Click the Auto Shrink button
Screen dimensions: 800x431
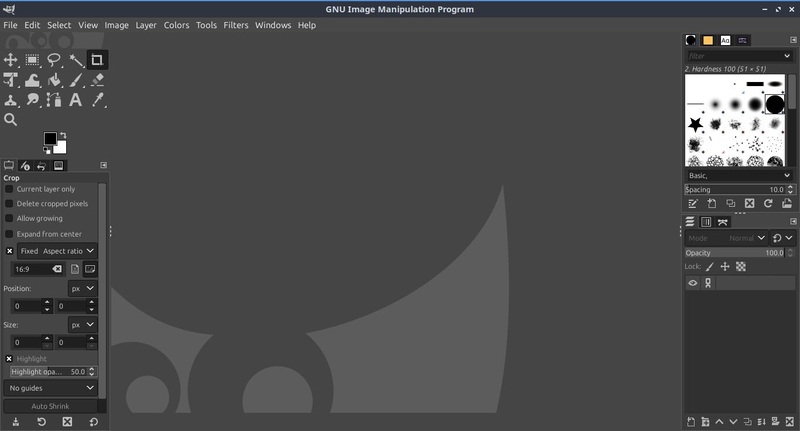pyautogui.click(x=51, y=407)
